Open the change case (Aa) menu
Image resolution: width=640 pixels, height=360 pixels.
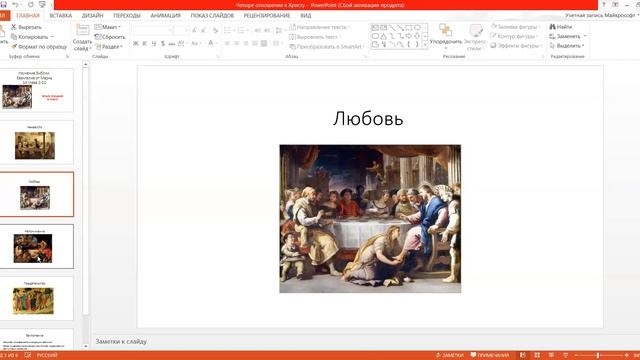click(195, 43)
